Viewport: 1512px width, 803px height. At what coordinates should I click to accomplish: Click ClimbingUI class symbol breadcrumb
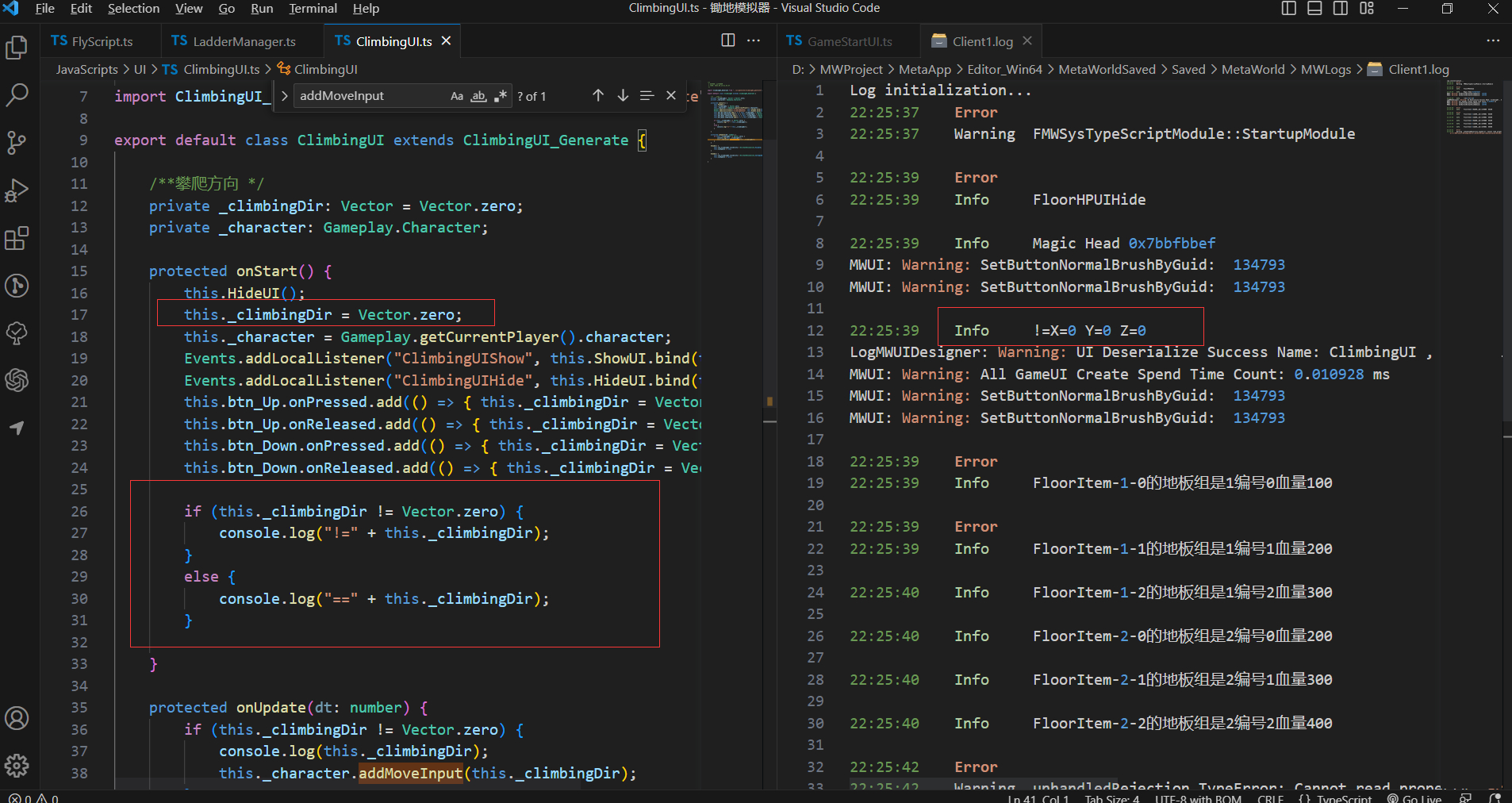click(x=317, y=70)
